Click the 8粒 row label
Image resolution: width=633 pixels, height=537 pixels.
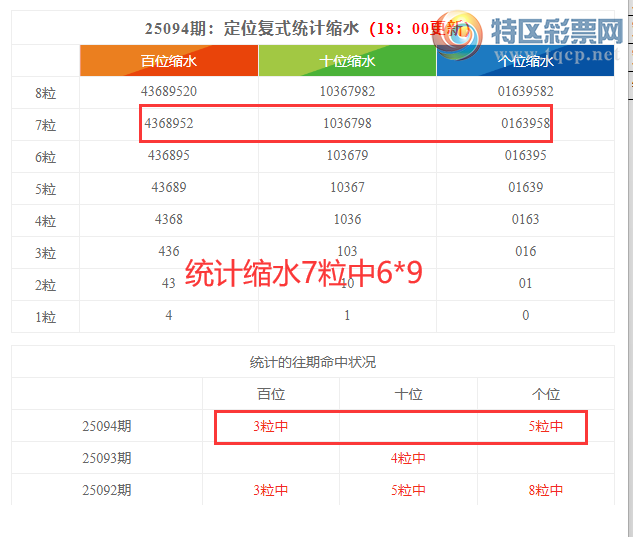(45, 92)
